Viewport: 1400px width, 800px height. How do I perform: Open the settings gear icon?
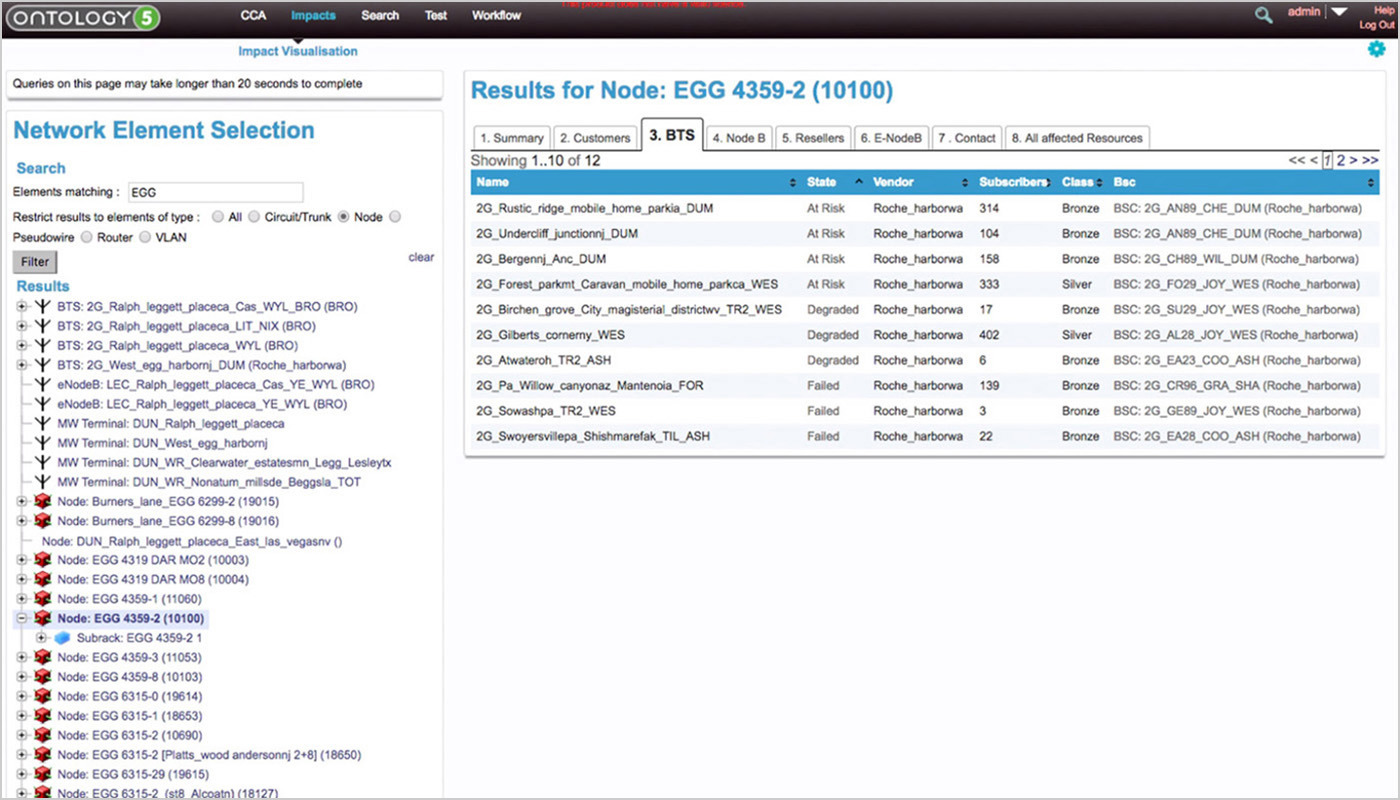(1376, 49)
